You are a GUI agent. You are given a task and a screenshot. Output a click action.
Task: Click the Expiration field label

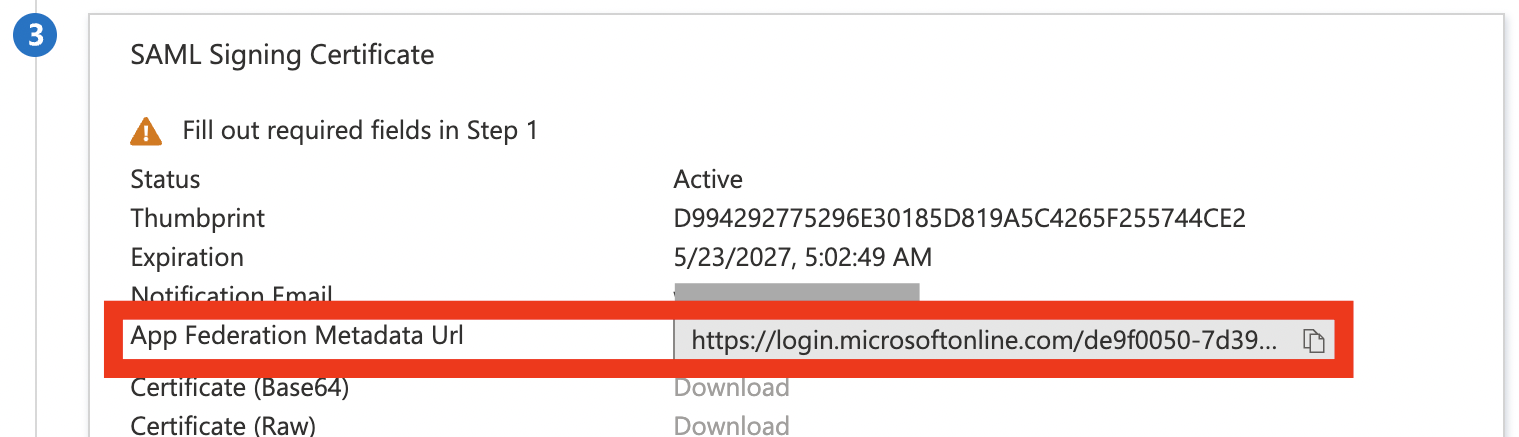(187, 257)
